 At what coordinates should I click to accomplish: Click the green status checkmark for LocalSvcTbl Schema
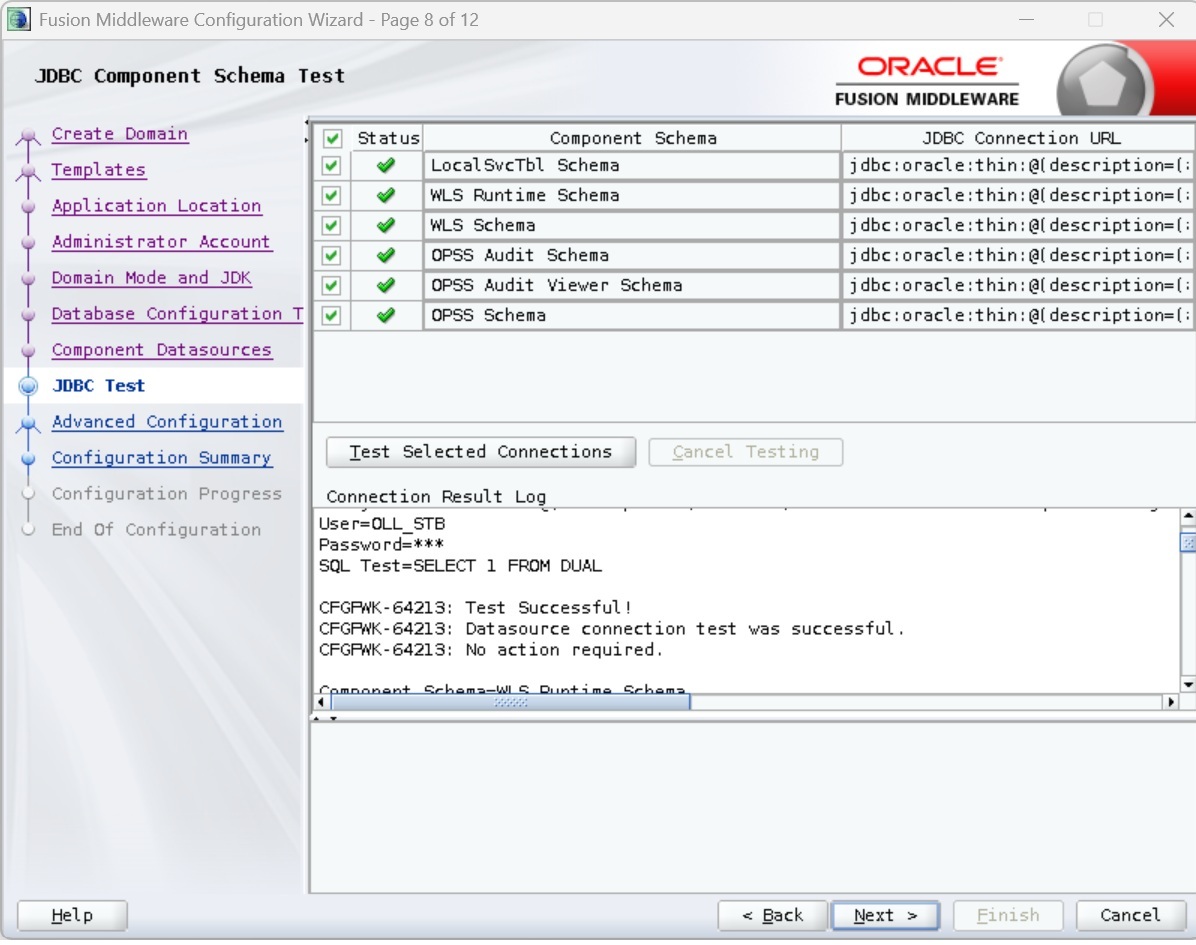386,166
